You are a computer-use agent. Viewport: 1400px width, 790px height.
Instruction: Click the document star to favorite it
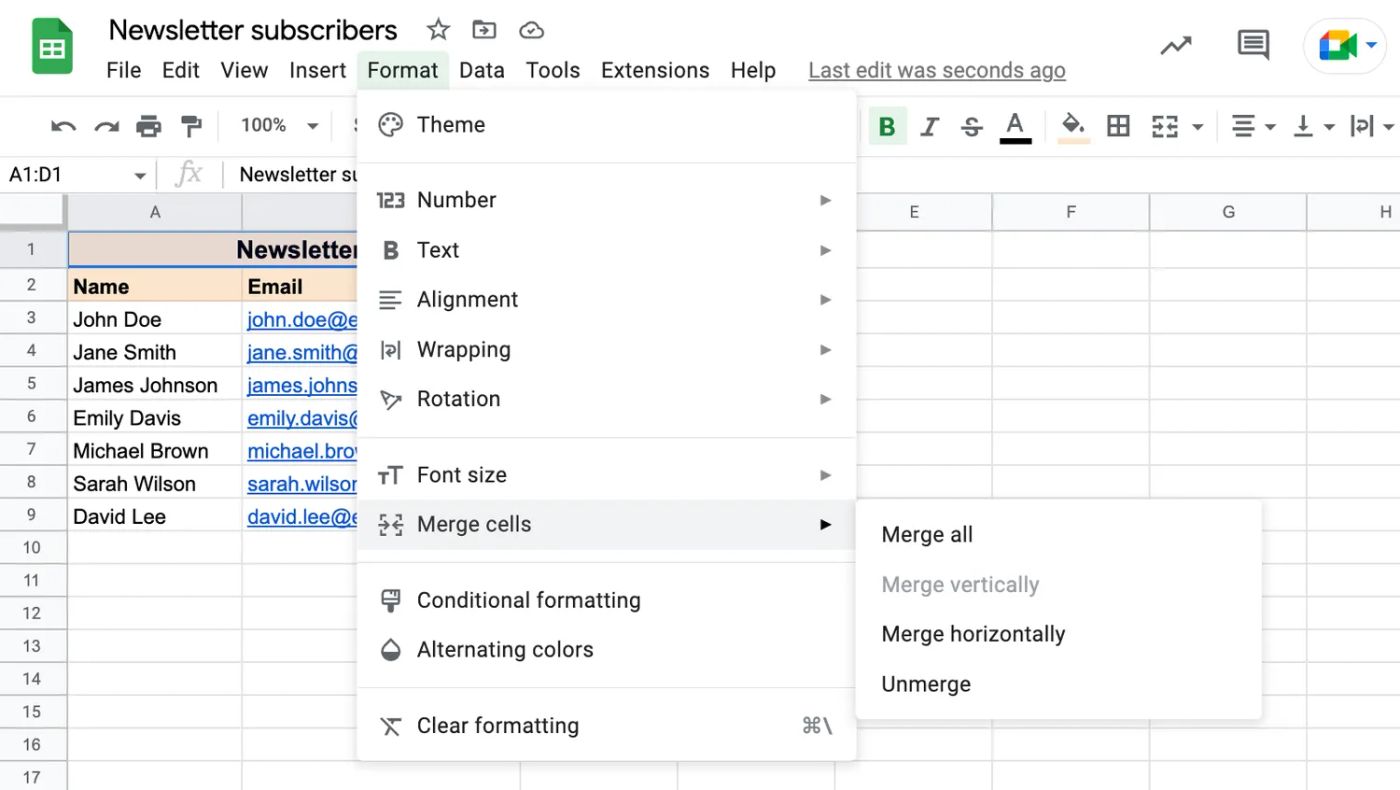(438, 30)
